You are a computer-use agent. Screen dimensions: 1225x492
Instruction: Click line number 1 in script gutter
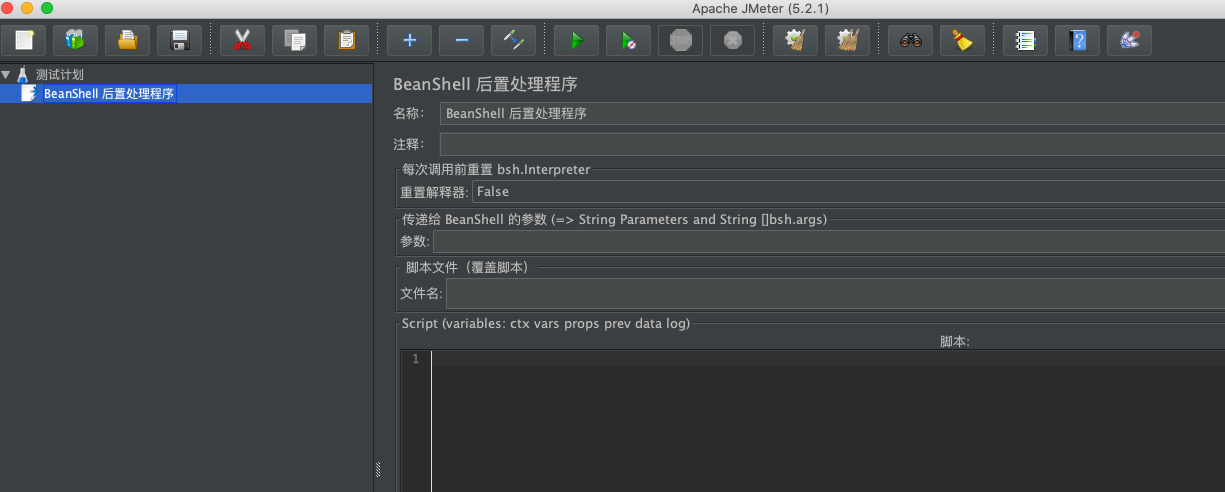click(x=415, y=359)
